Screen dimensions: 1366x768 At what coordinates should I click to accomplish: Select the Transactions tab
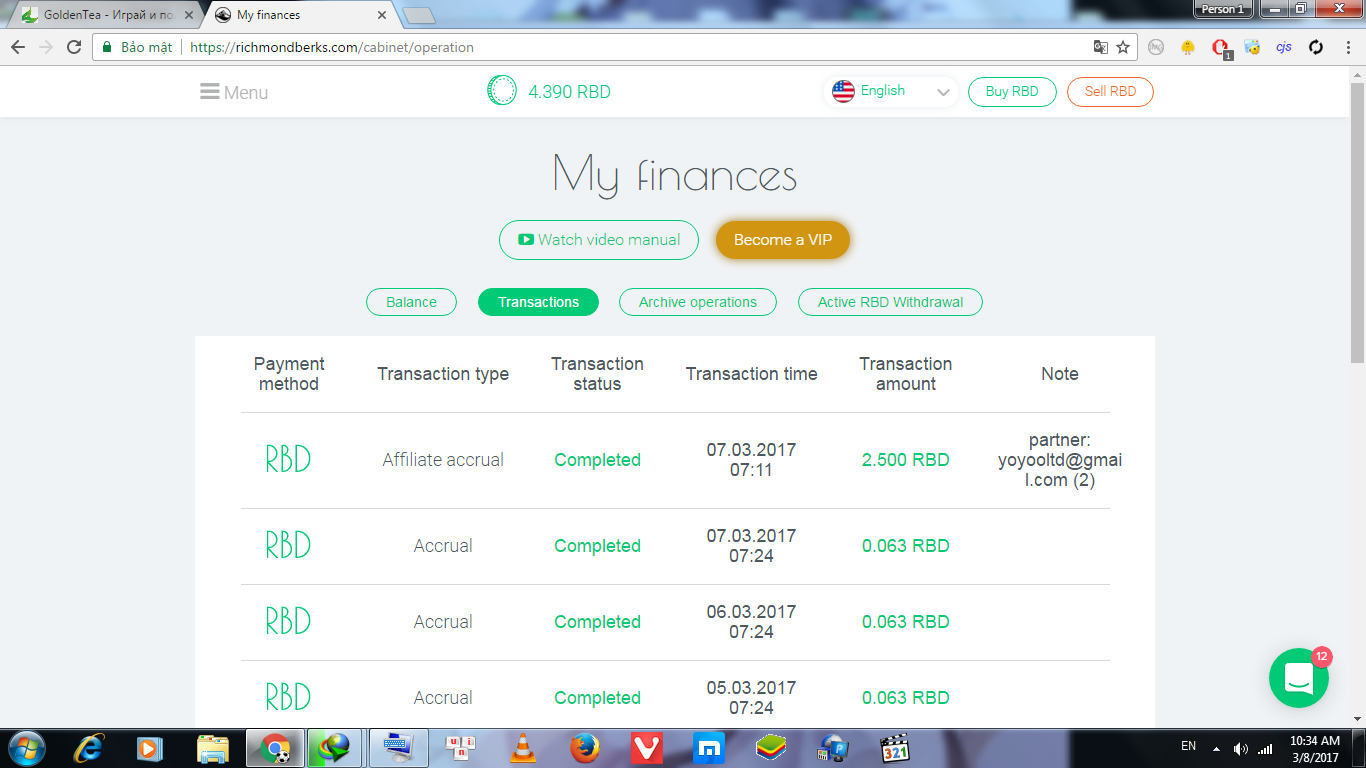[x=539, y=302]
